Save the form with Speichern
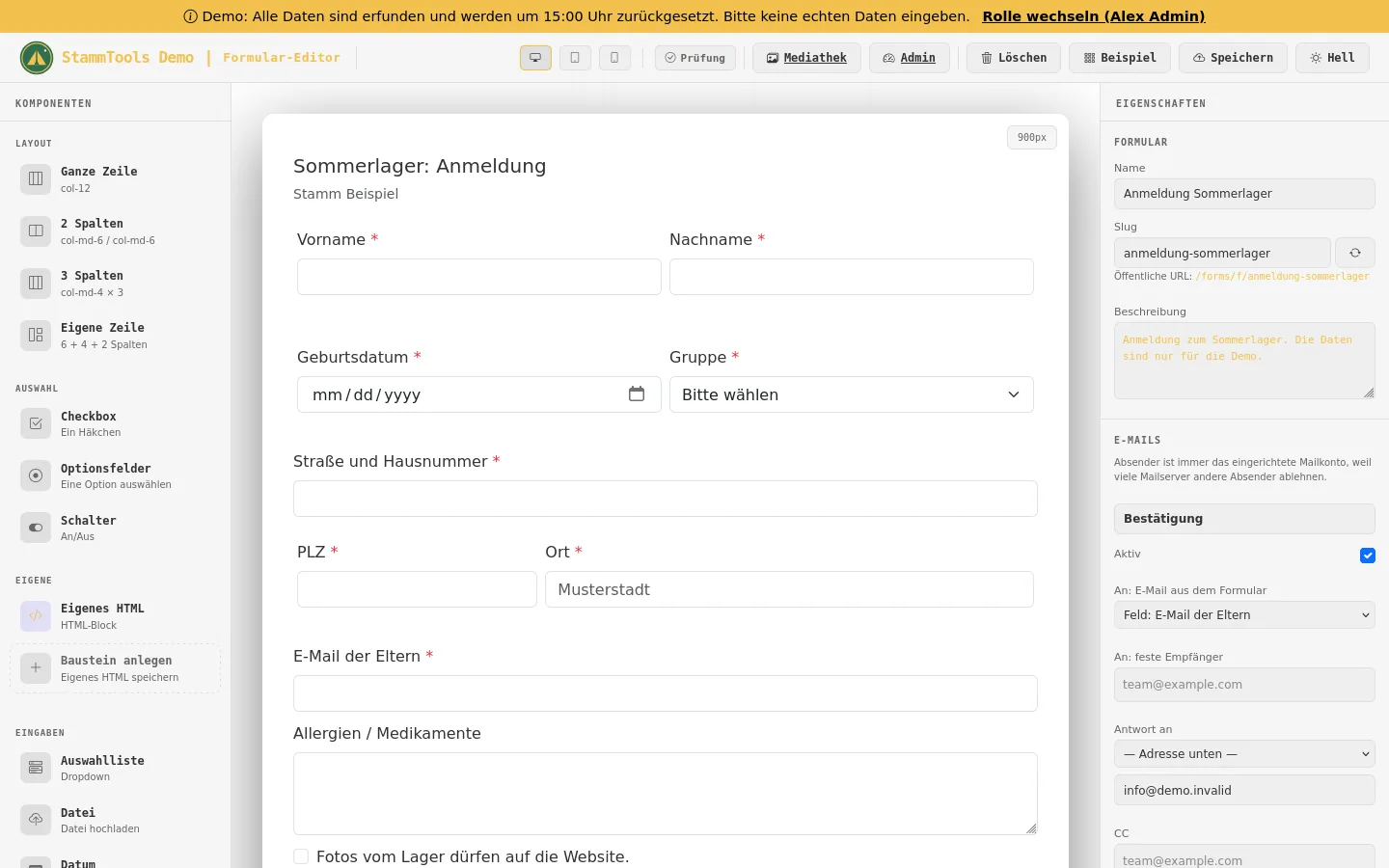 (1233, 58)
